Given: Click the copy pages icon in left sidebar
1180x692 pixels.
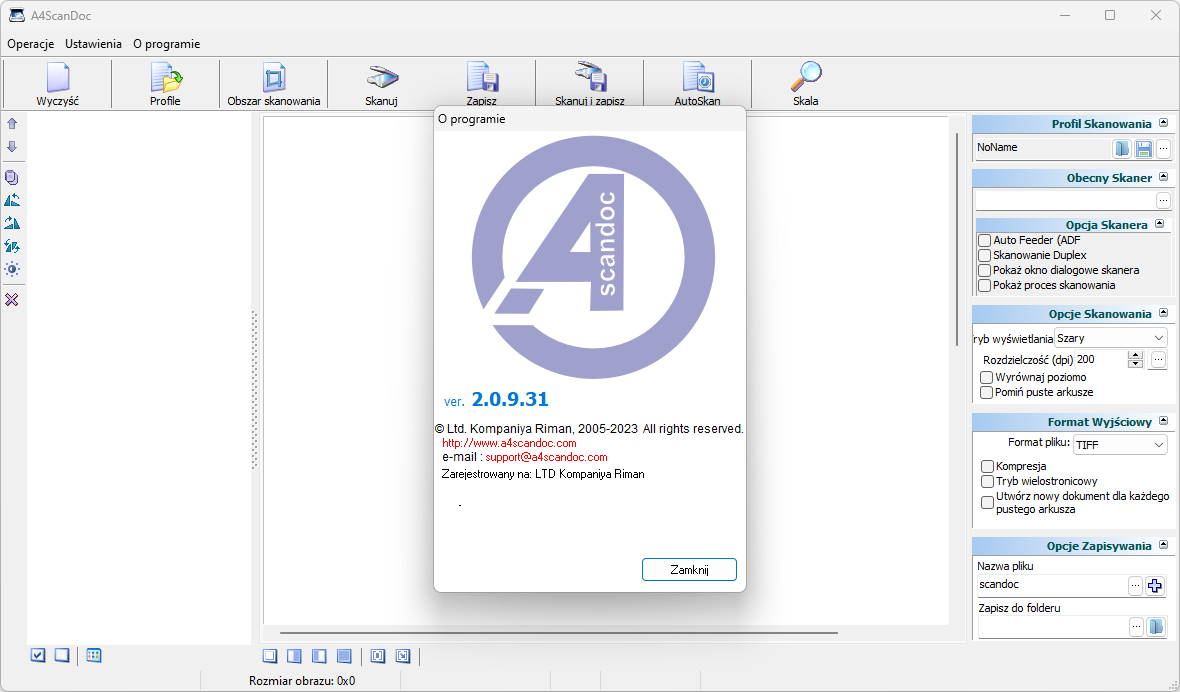Looking at the screenshot, I should [x=12, y=178].
